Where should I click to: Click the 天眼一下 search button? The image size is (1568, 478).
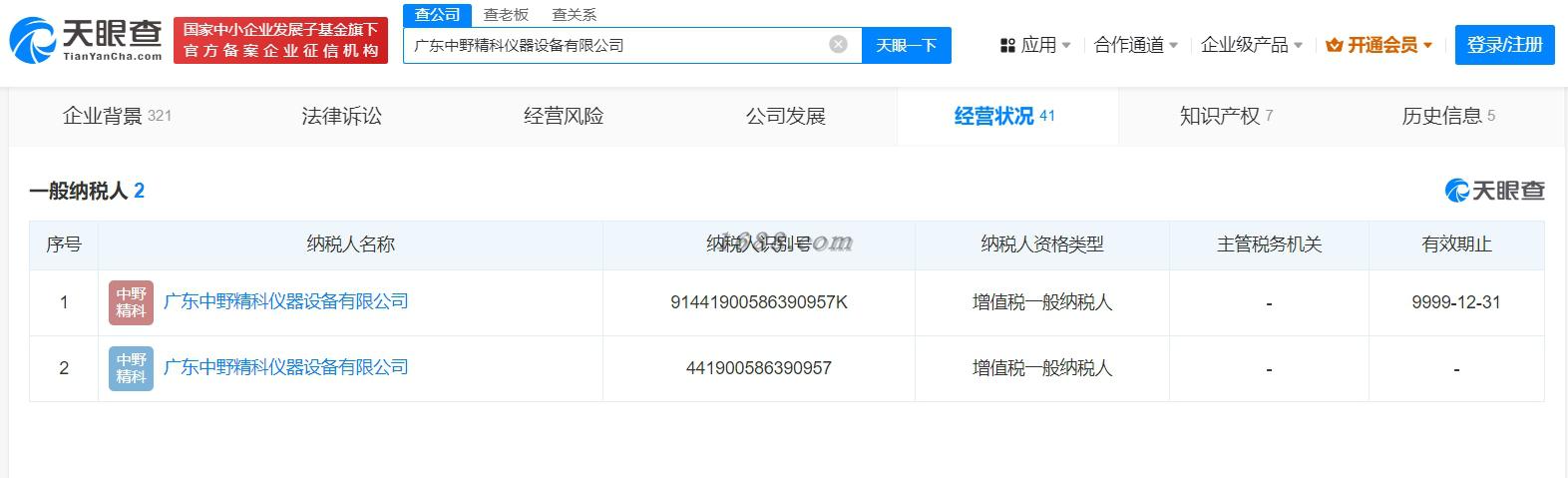point(906,45)
